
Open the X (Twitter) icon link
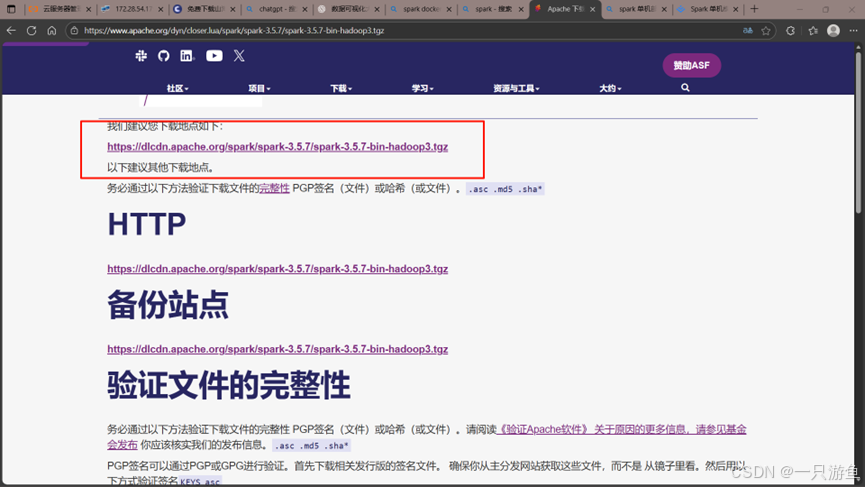point(239,56)
